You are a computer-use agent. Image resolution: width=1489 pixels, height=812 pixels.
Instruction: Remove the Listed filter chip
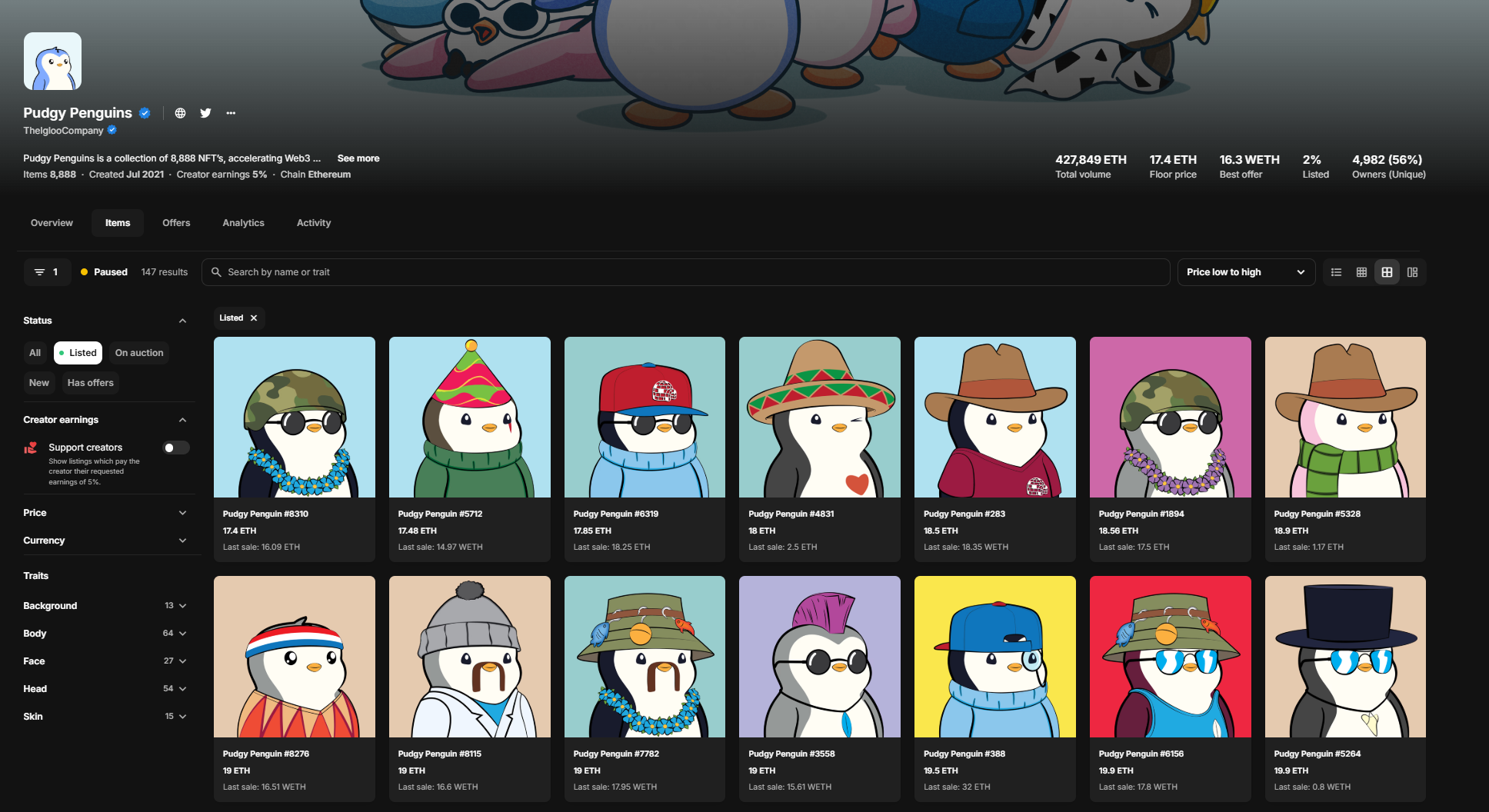(x=254, y=318)
